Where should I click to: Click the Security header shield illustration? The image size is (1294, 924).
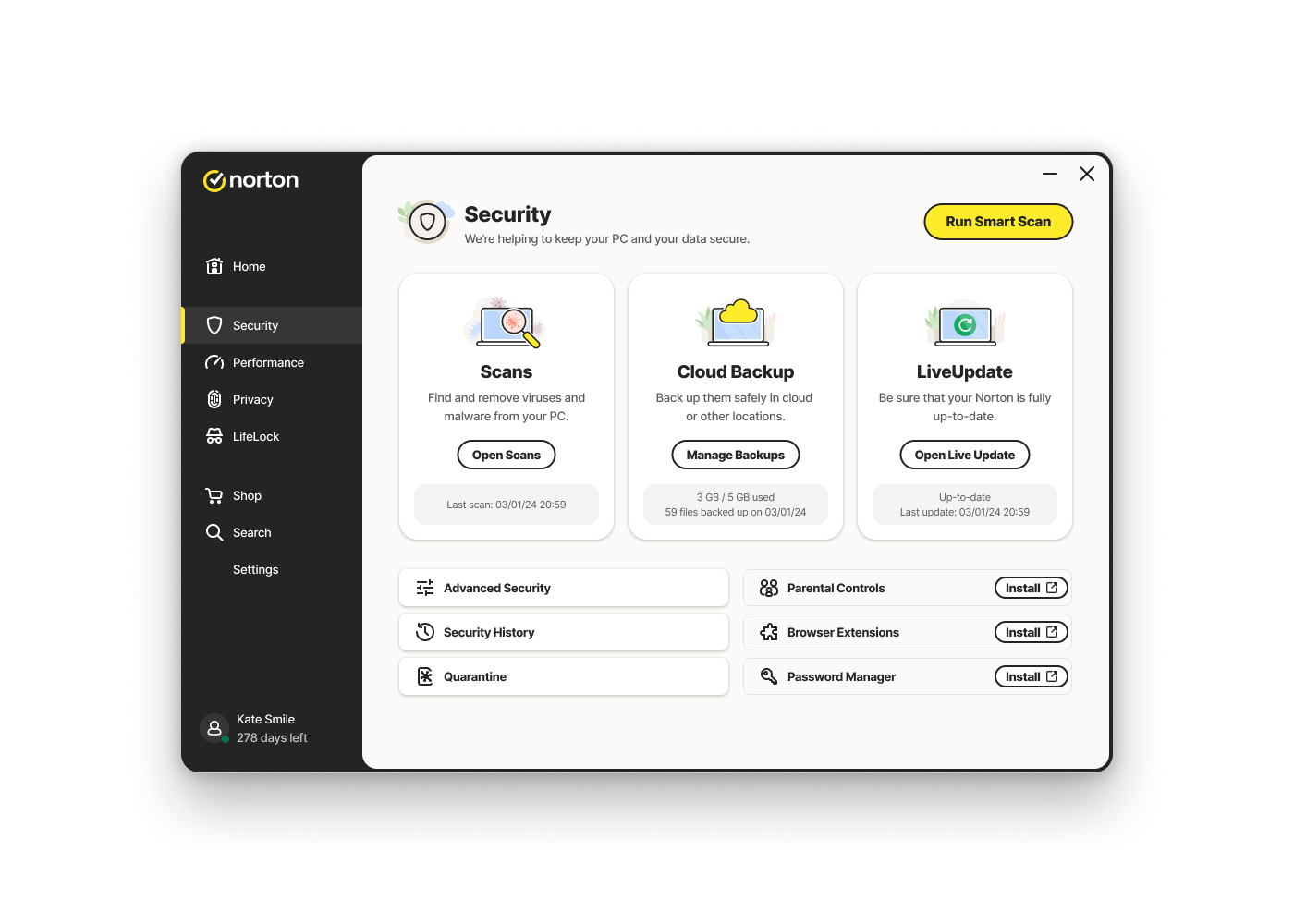click(x=427, y=222)
